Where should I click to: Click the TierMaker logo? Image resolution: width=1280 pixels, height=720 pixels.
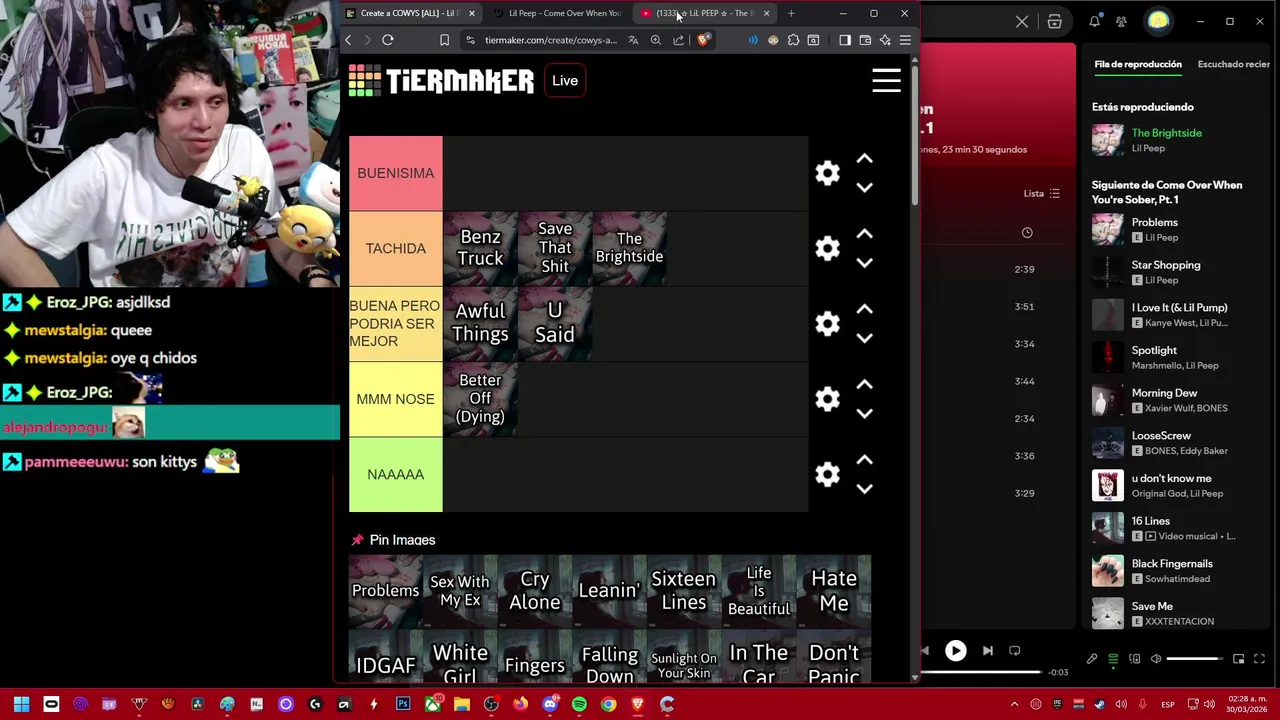441,81
